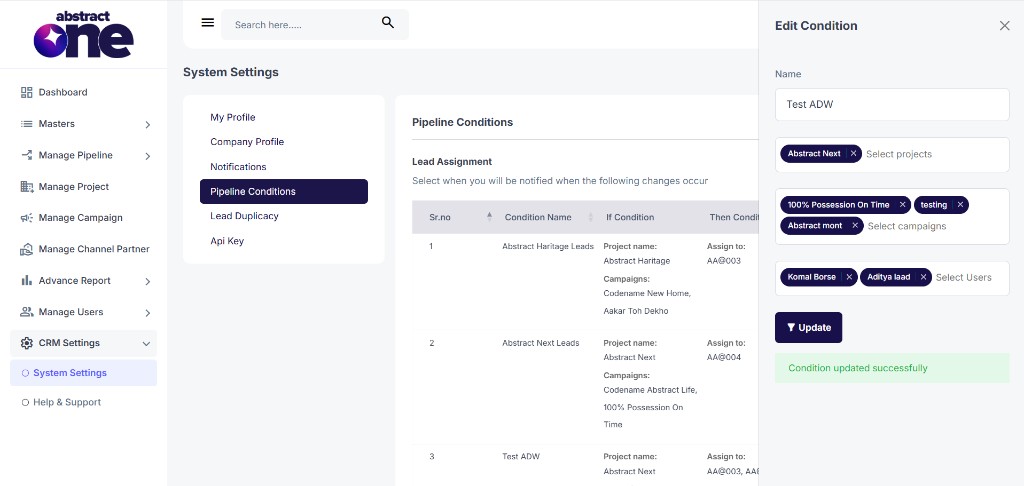Select Pipeline Conditions tab
The image size is (1024, 486).
tap(284, 191)
